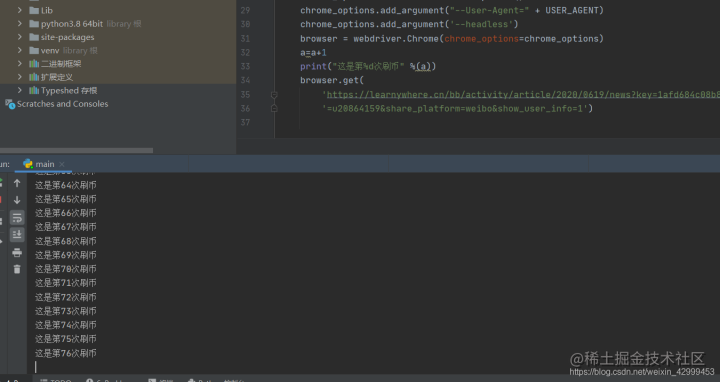
Task: Expand the Lib folder node
Action: pyautogui.click(x=20, y=10)
